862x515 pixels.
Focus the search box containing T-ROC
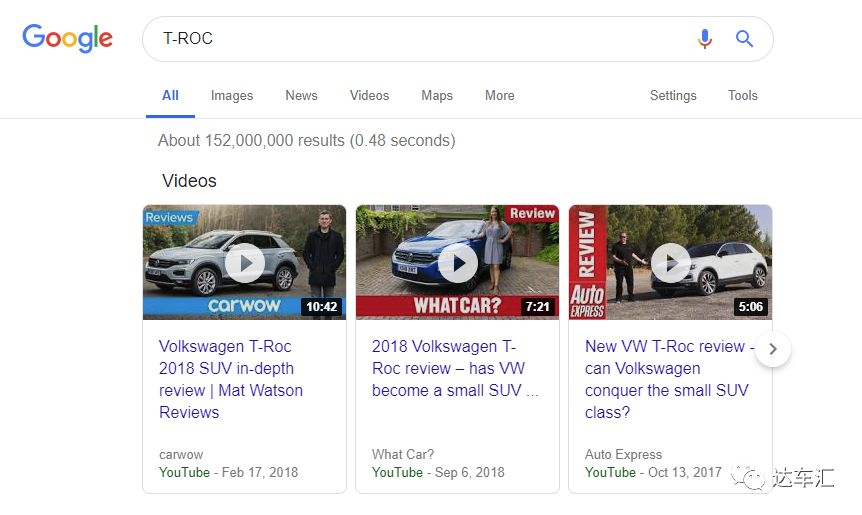[458, 39]
